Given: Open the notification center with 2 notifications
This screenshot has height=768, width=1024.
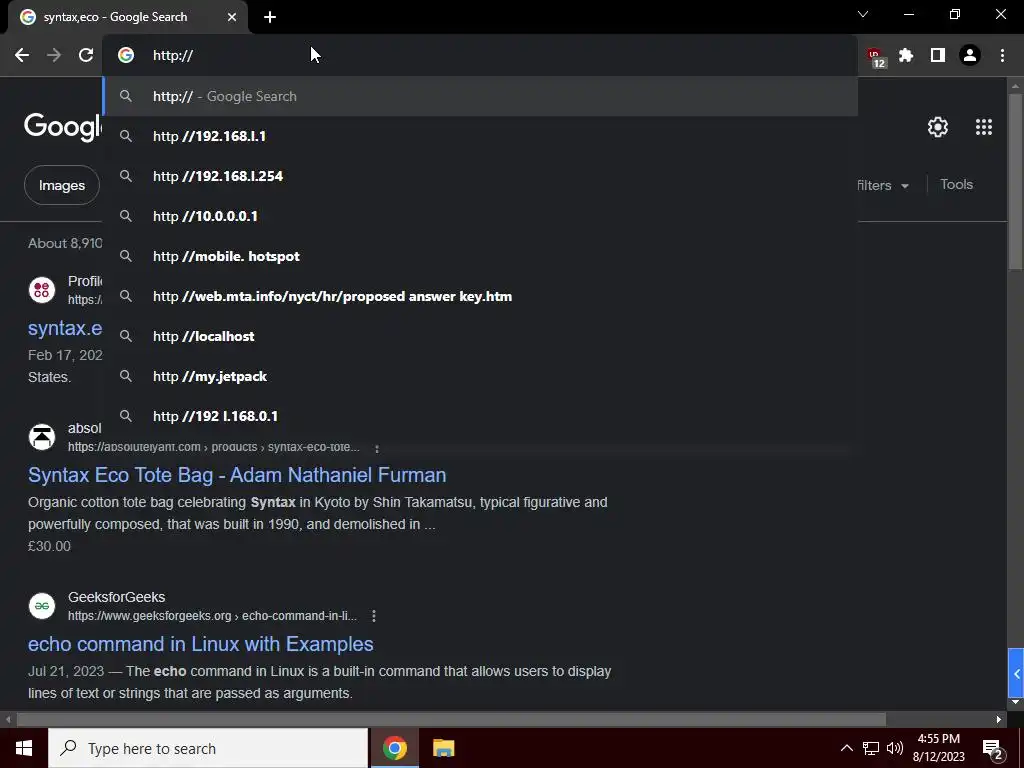Looking at the screenshot, I should tap(993, 749).
